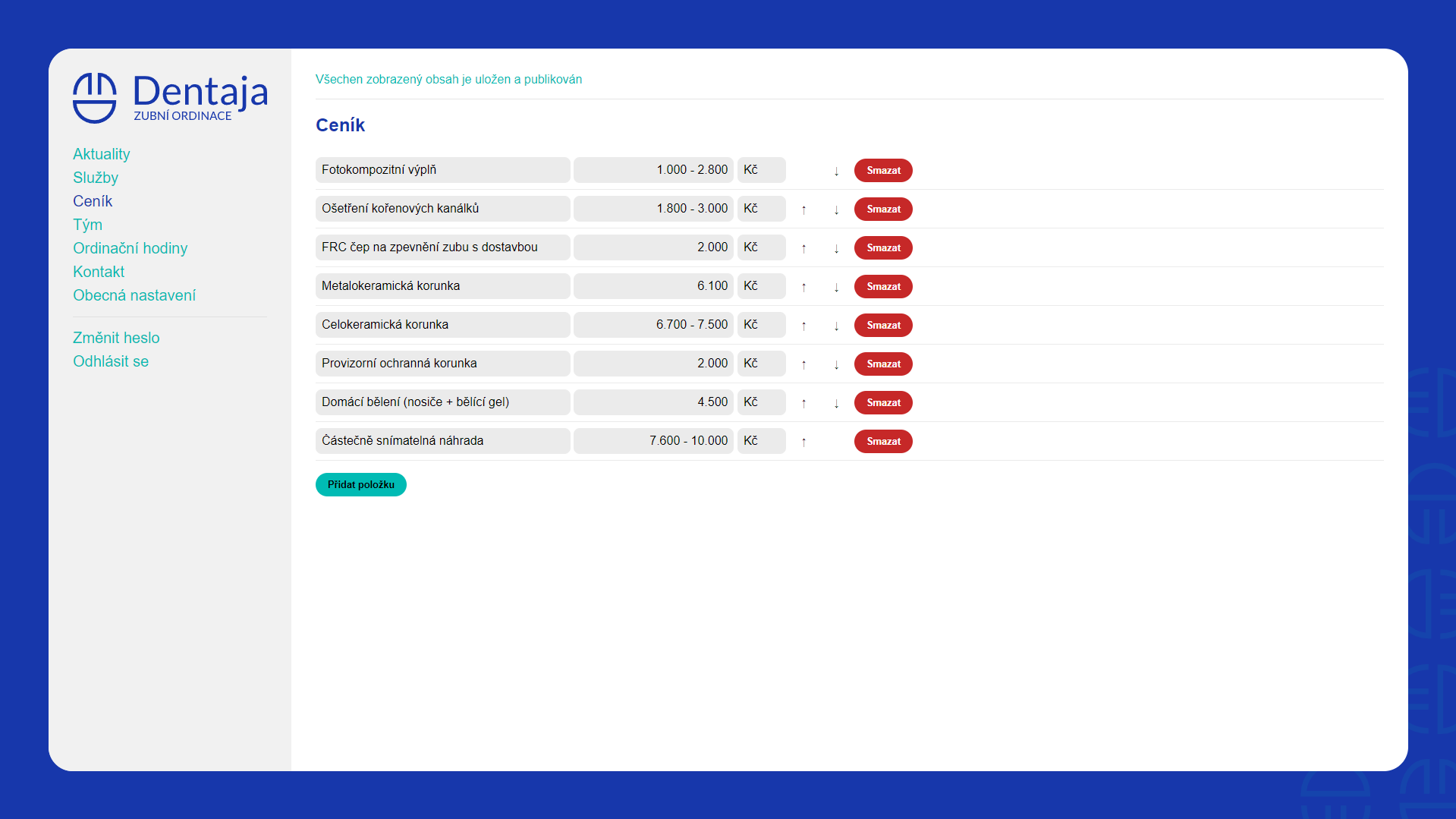This screenshot has height=819, width=1456.
Task: Edit the Celokeramická korunka price field
Action: 653,325
